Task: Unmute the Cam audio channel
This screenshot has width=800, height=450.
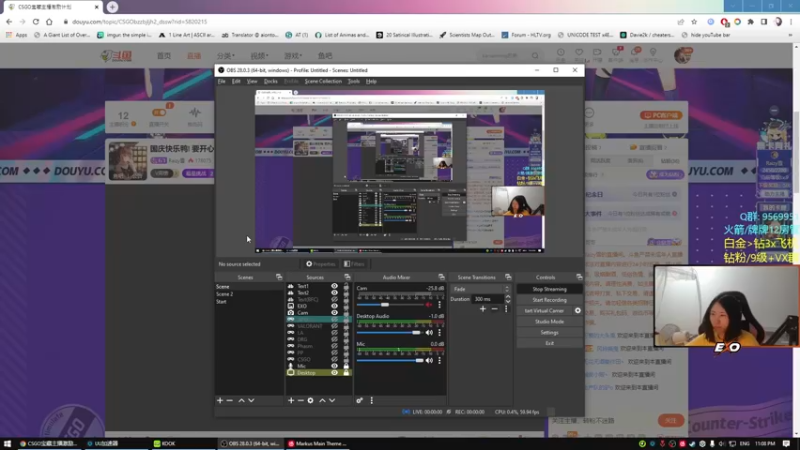Action: (429, 305)
